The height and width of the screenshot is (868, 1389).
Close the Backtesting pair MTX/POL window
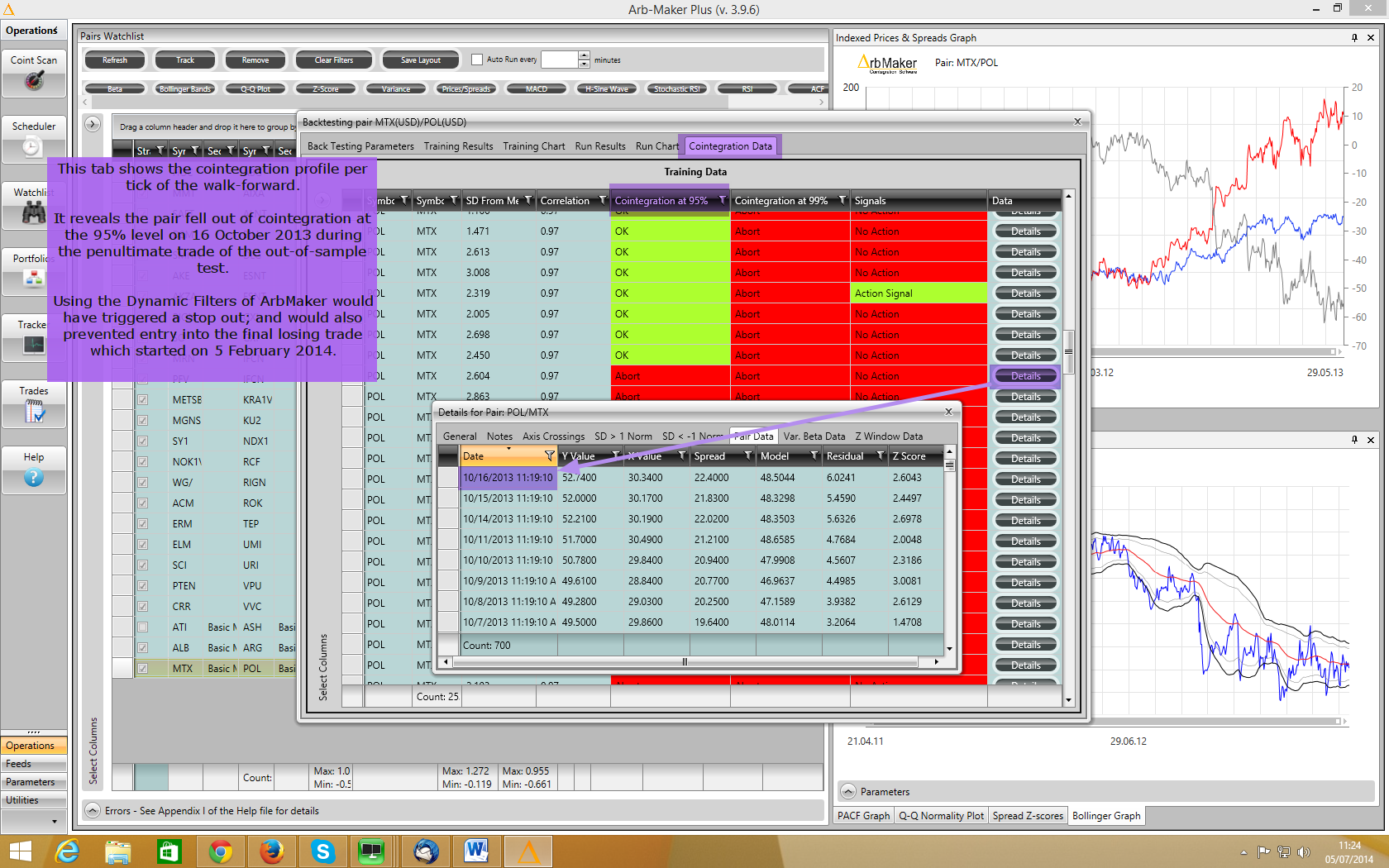coord(1077,122)
